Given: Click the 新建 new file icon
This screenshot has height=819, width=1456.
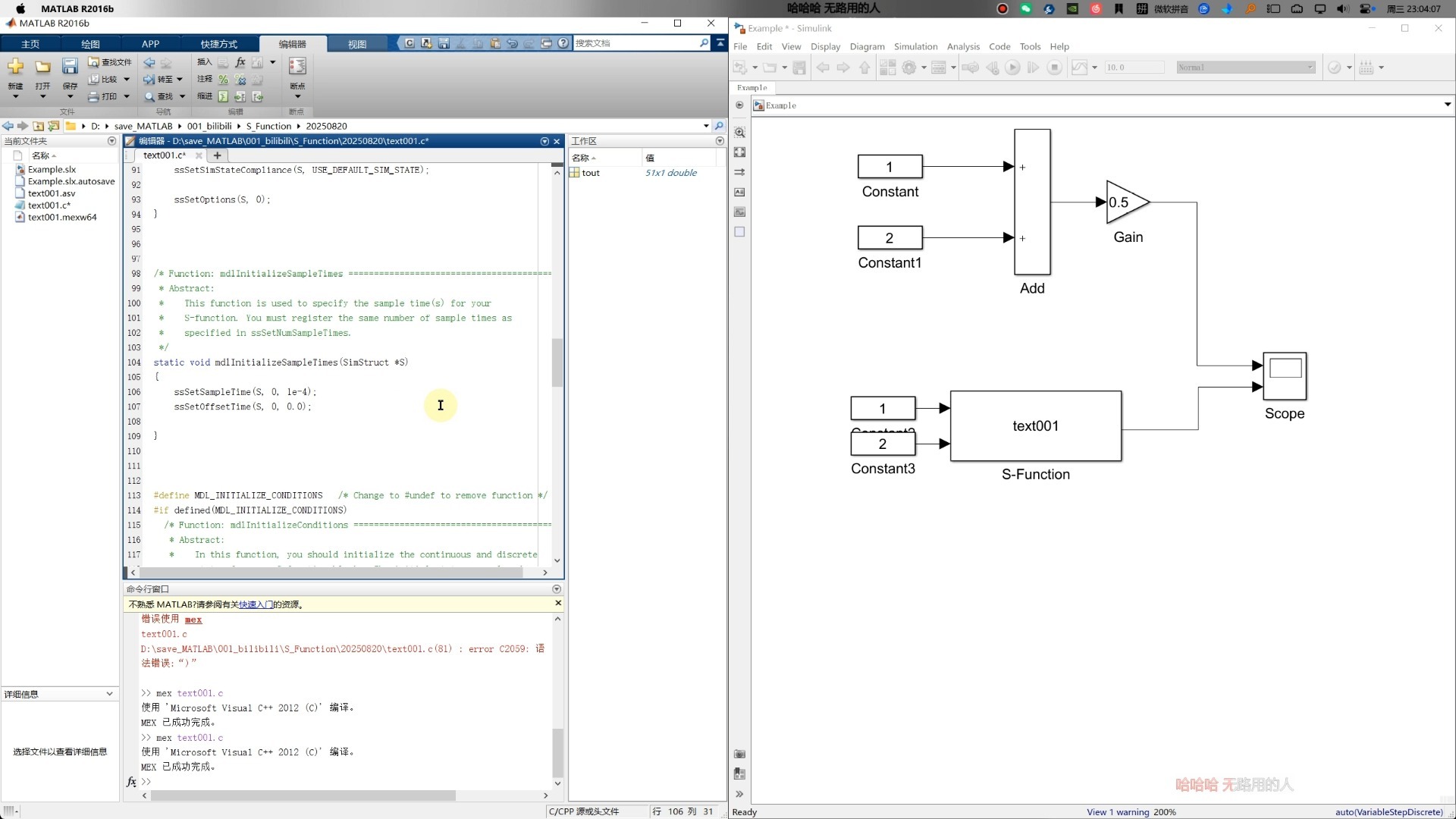Looking at the screenshot, I should point(15,67).
